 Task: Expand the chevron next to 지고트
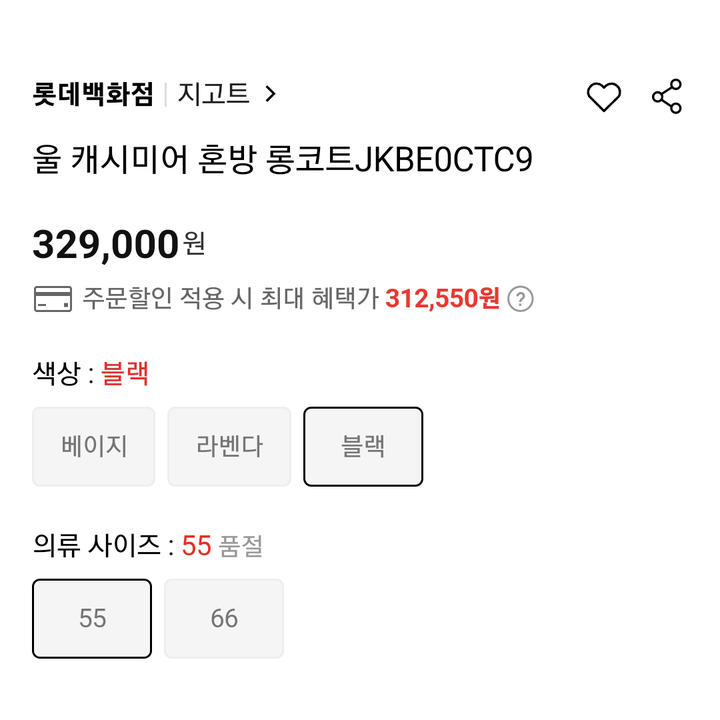click(270, 94)
